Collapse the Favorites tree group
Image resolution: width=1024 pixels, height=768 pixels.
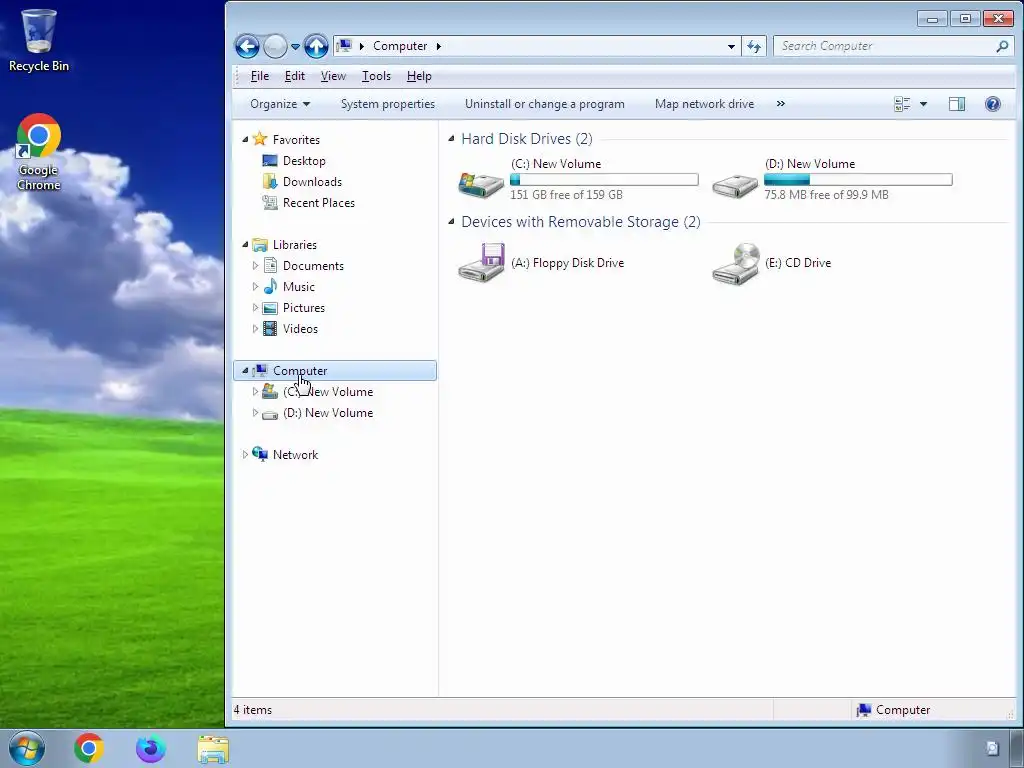tap(246, 139)
